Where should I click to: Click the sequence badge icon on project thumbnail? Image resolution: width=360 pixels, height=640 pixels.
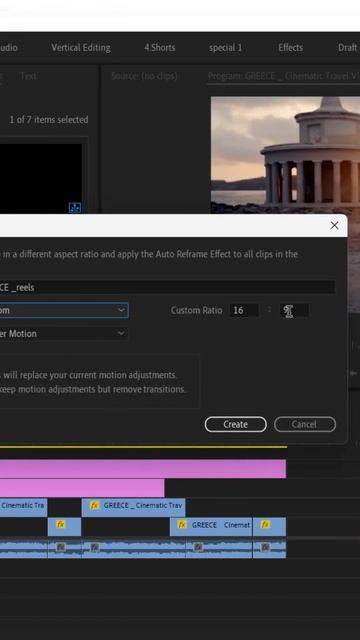tap(75, 207)
